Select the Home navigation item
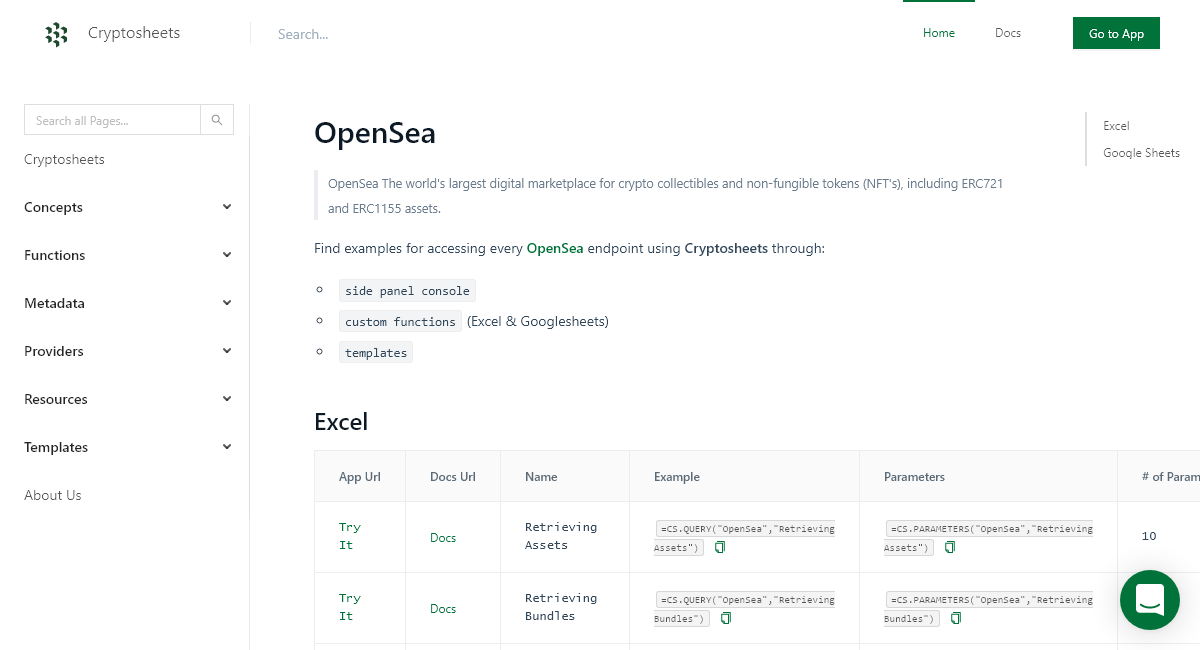The image size is (1200, 650). coord(938,33)
